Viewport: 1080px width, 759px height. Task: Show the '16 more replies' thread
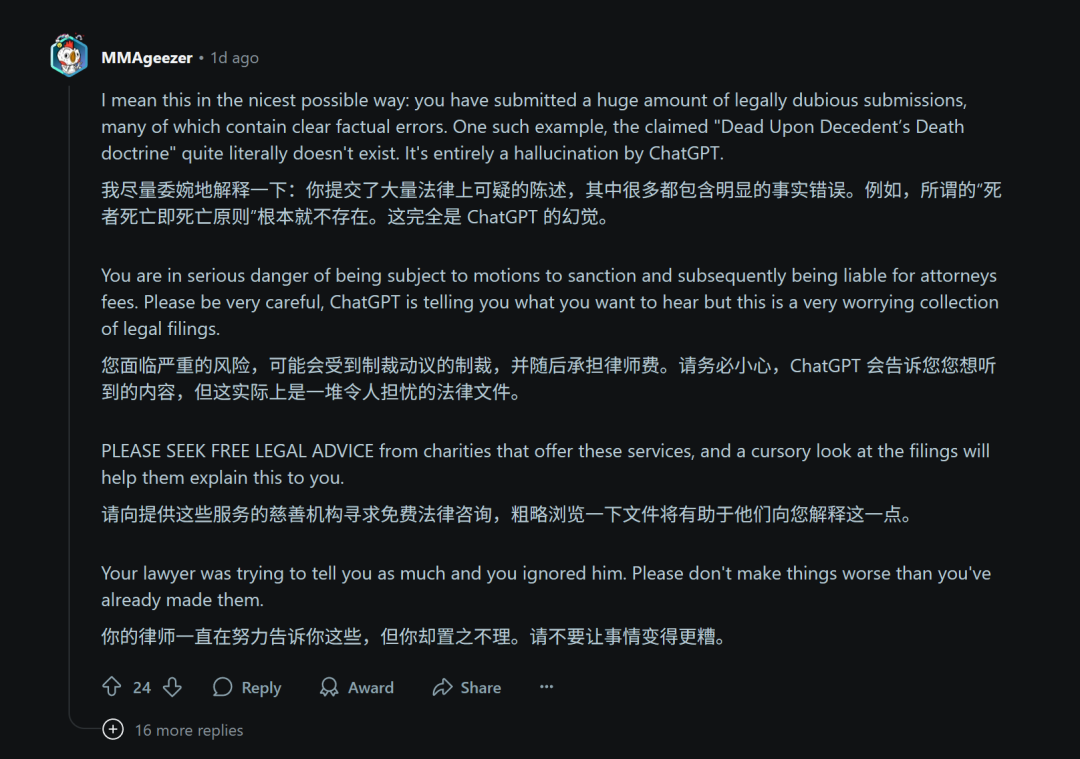pyautogui.click(x=189, y=730)
